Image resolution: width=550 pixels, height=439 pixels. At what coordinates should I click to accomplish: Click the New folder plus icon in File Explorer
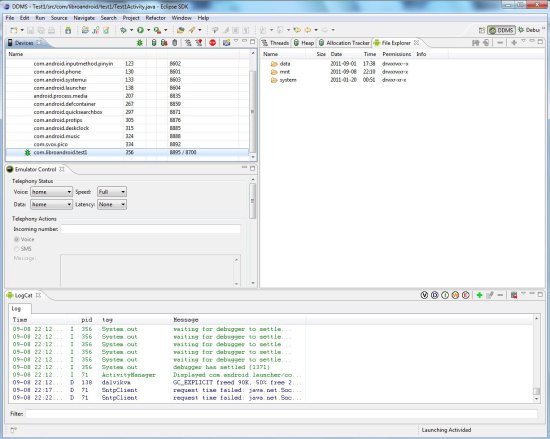514,43
